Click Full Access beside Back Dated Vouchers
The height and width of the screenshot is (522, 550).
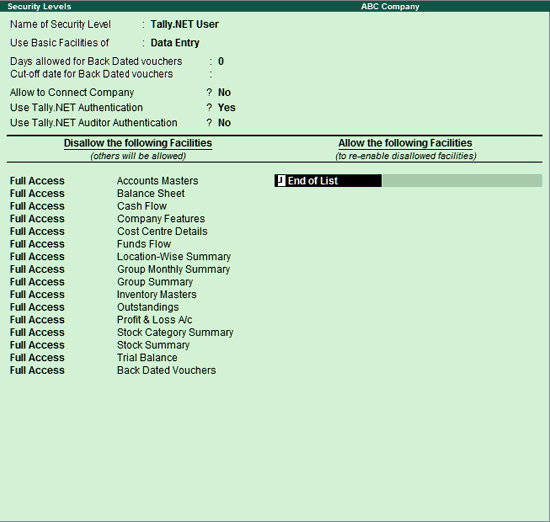(x=37, y=370)
